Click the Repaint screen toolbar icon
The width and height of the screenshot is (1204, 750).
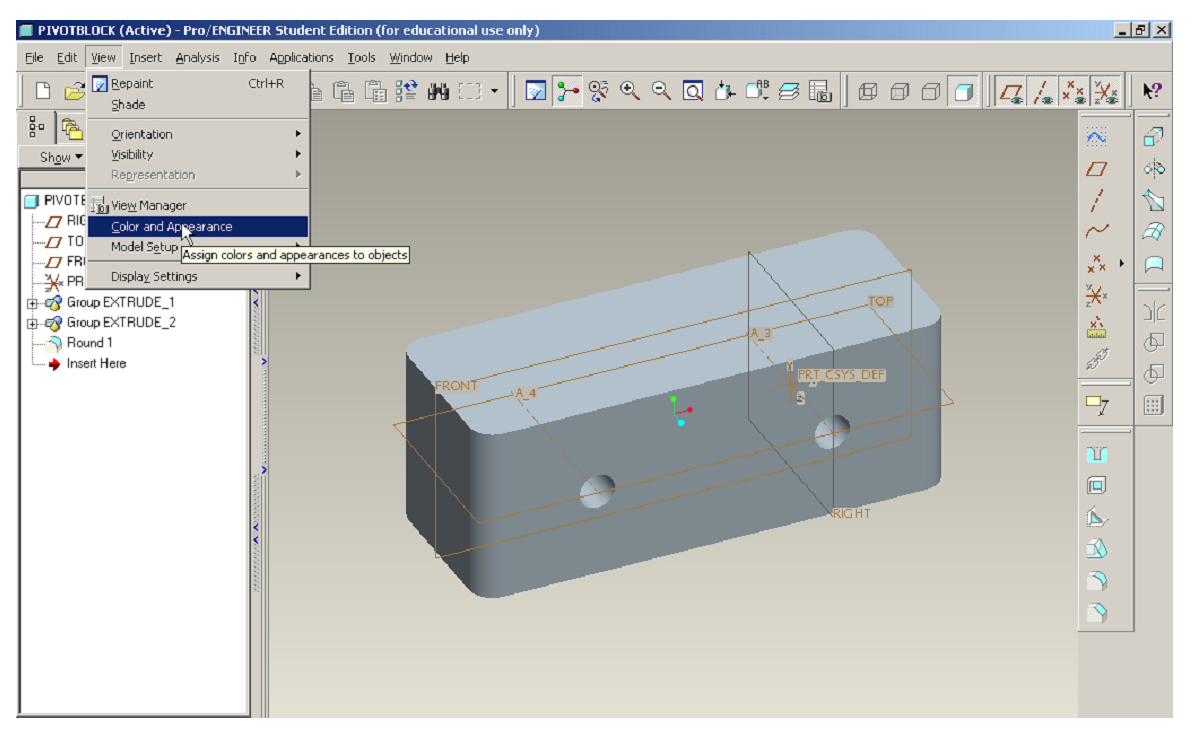point(536,92)
